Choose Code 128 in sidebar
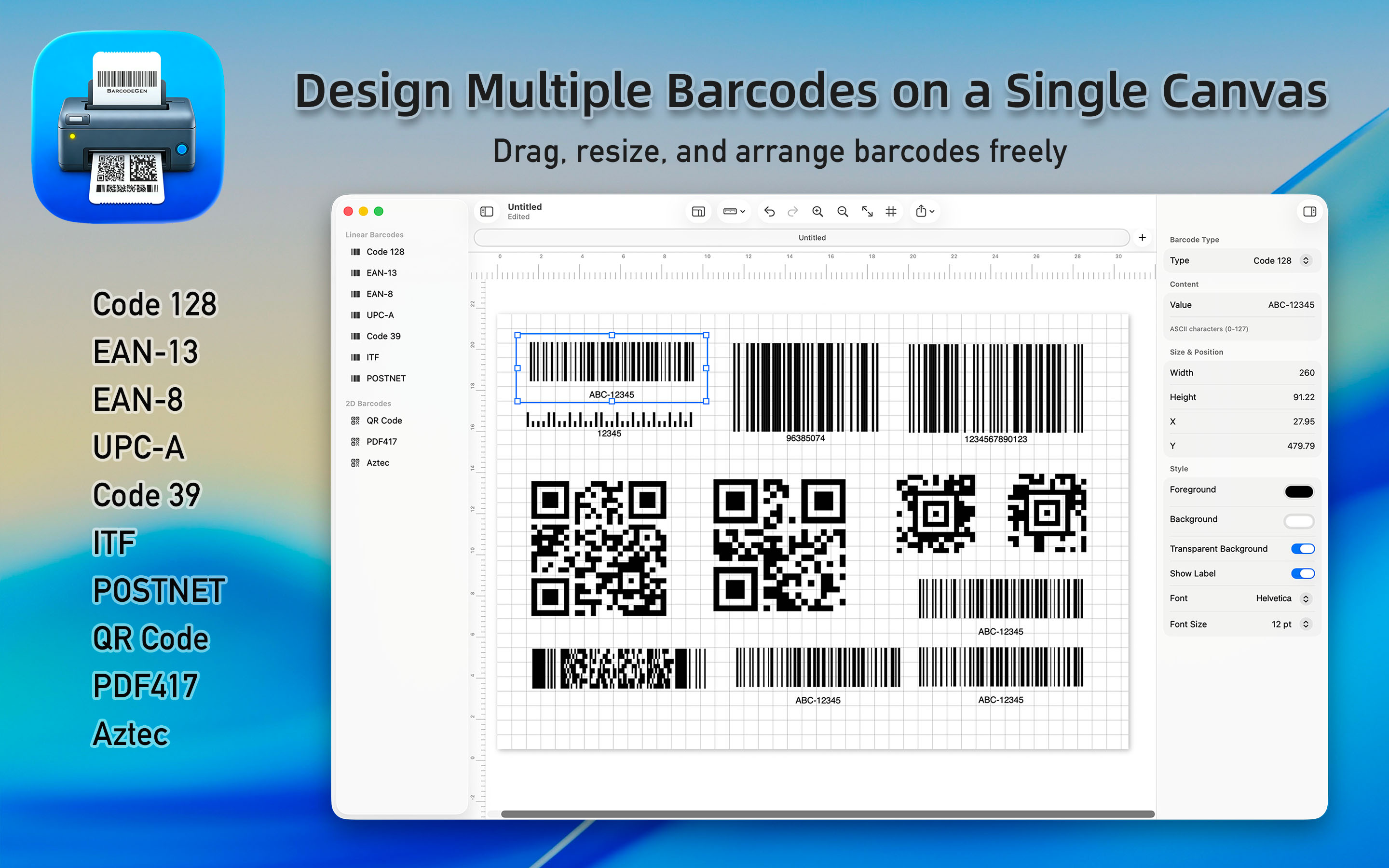 385,252
